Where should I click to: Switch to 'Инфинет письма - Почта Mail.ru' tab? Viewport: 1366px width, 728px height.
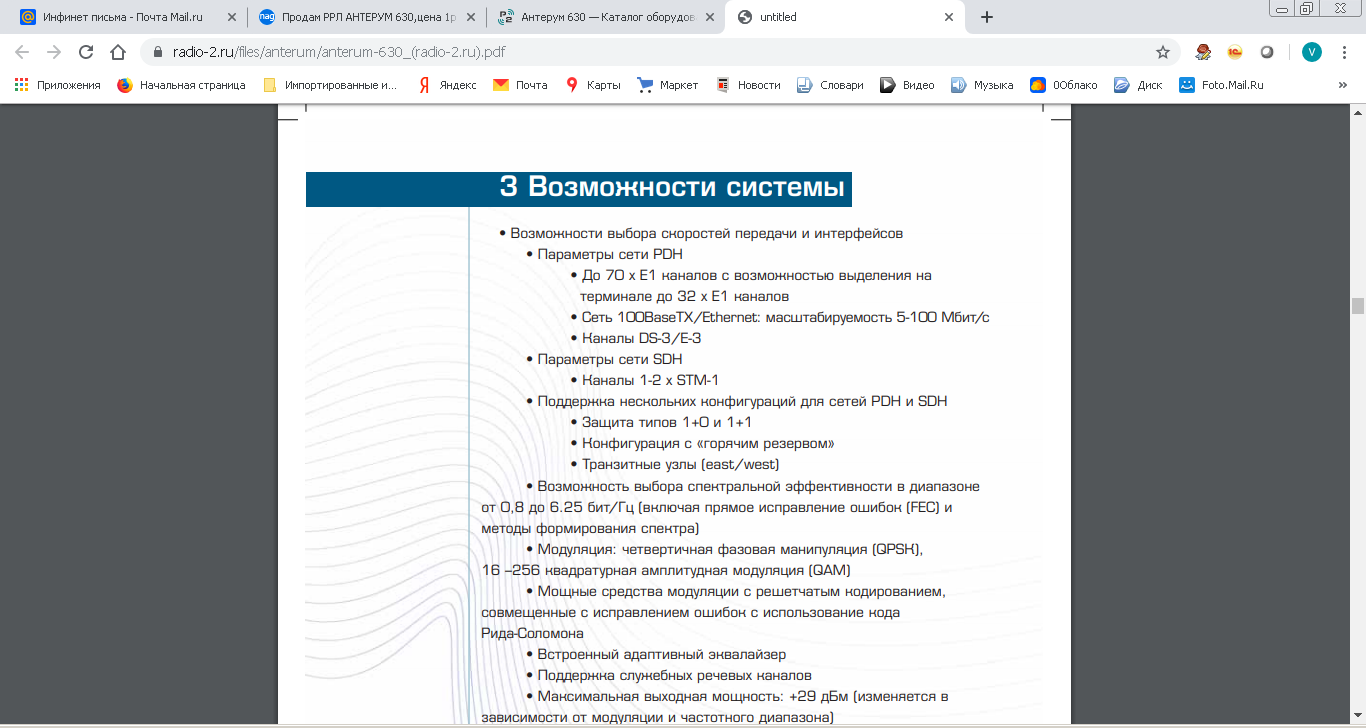(127, 17)
